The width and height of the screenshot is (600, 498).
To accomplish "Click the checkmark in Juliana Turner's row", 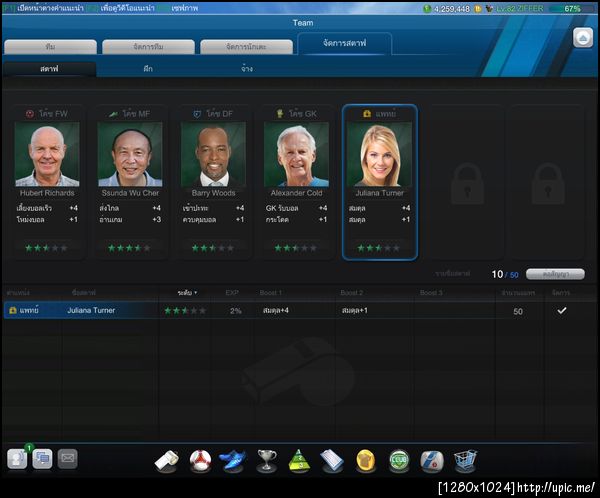I will point(561,311).
